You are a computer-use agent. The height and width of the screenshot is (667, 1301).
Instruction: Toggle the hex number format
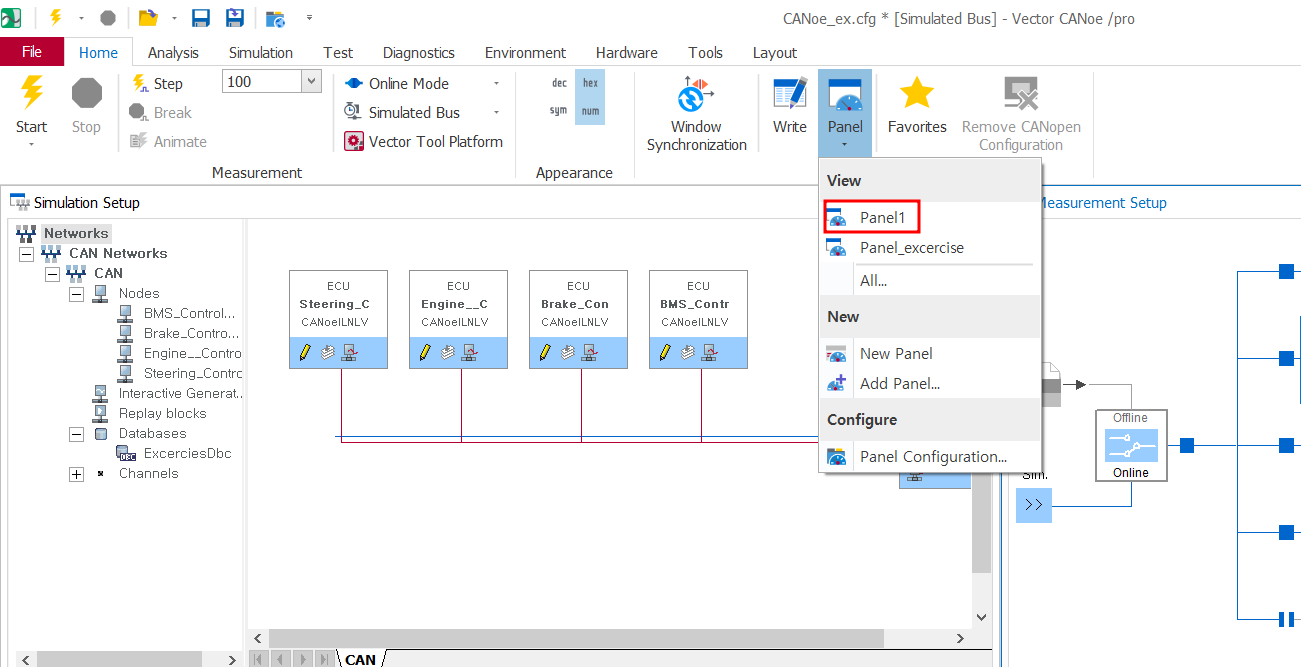tap(590, 84)
